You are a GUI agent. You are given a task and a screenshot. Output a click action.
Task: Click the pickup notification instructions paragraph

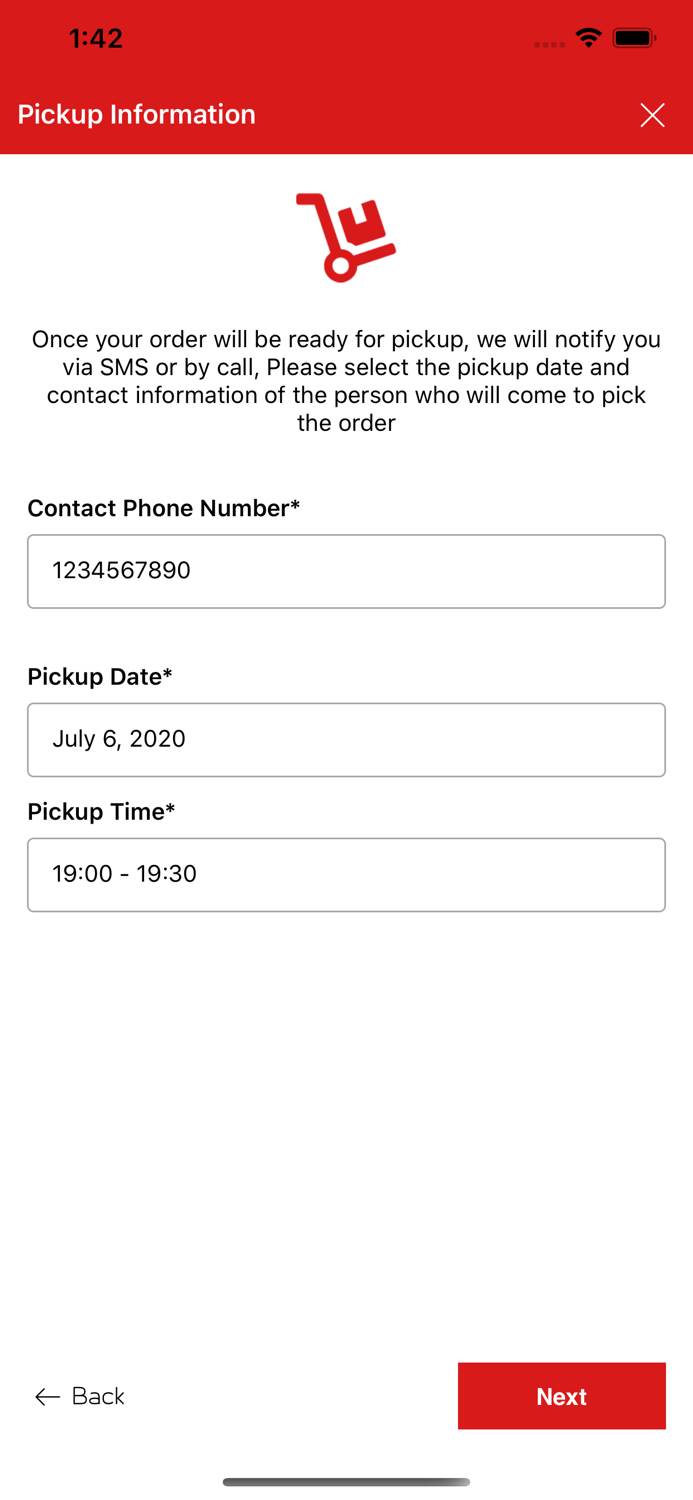pyautogui.click(x=346, y=381)
